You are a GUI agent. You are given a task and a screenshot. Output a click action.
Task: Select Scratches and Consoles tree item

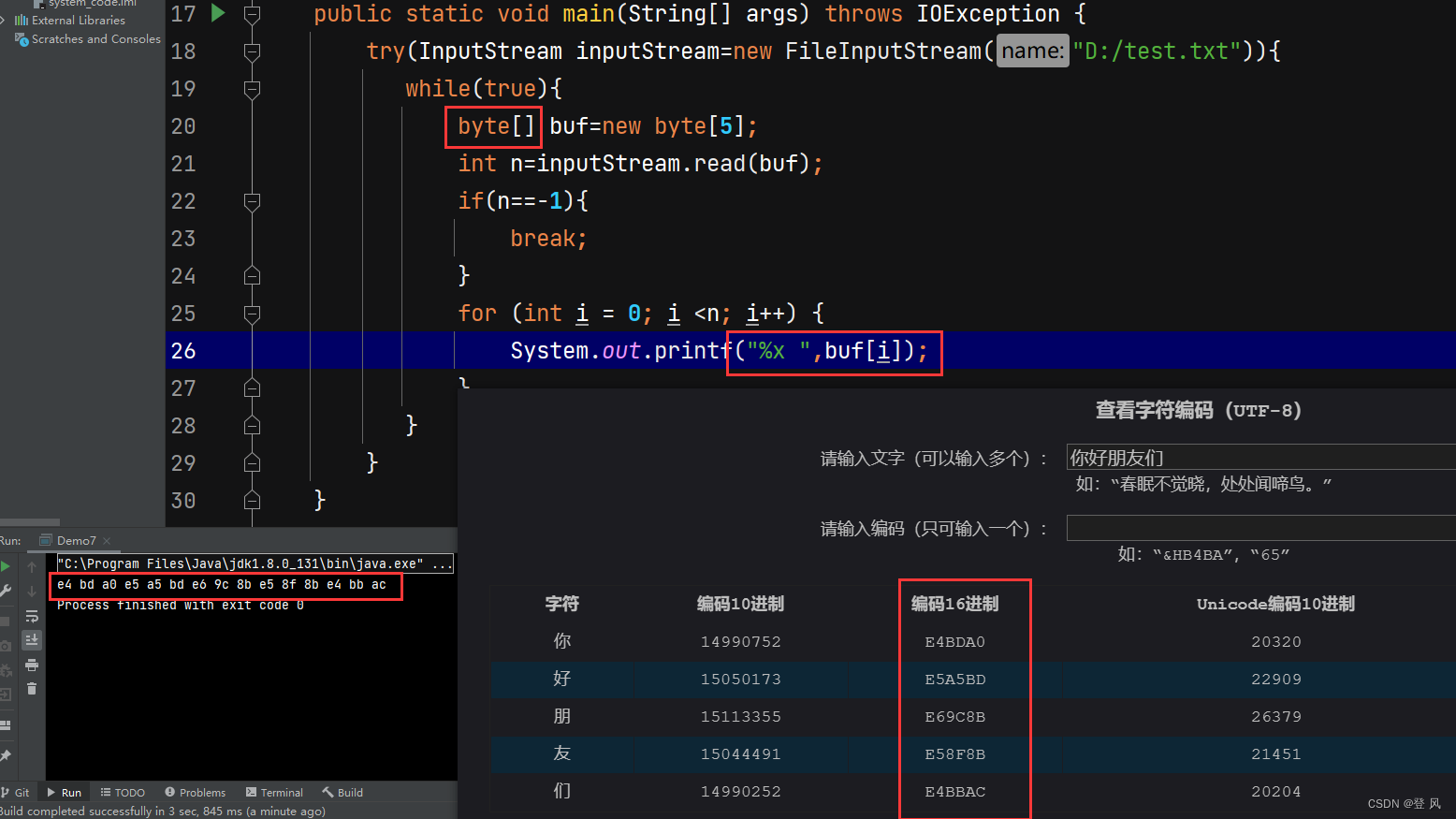95,39
